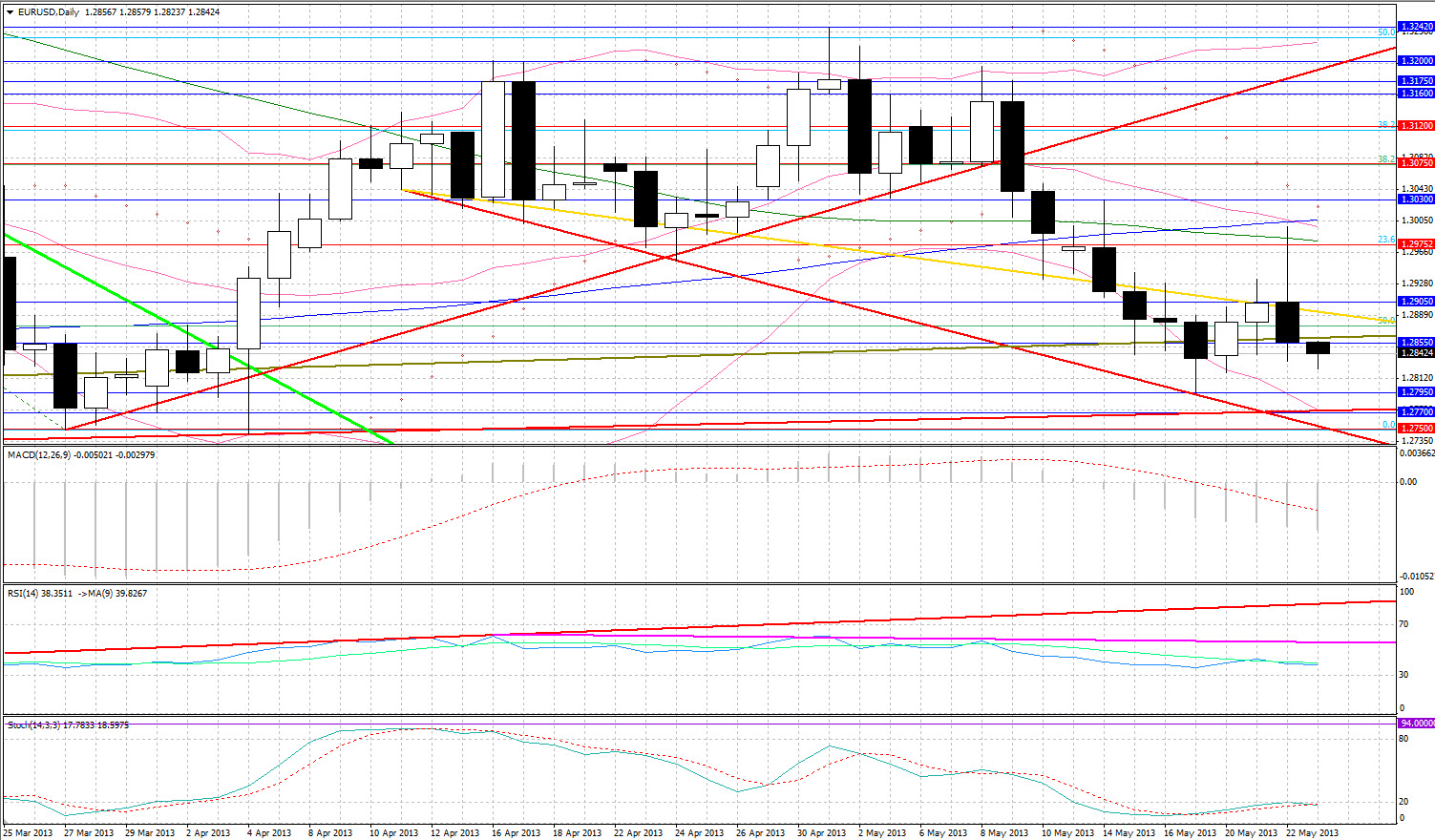Screen dimensions: 1435x840
Task: Click the 10 Apr 2013 date label
Action: [x=394, y=832]
